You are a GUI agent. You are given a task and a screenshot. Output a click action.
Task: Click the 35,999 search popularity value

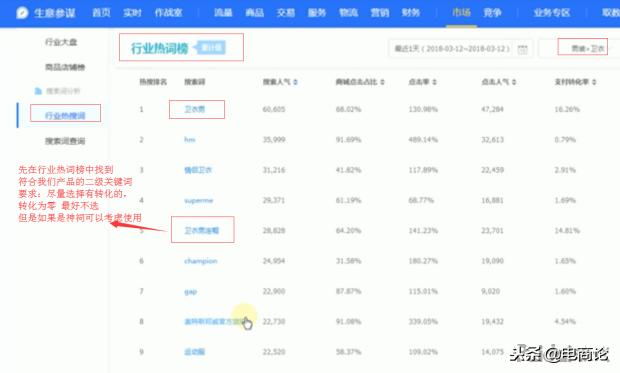coord(274,140)
